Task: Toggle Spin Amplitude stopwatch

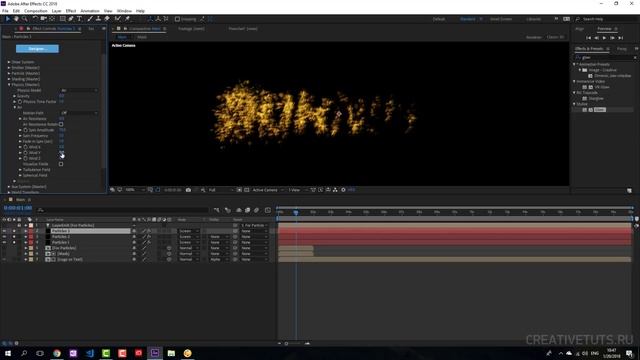Action: coord(25,130)
